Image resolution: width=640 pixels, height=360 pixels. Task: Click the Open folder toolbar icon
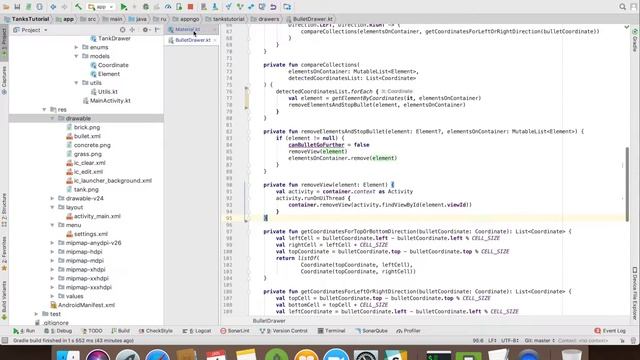tap(6, 7)
